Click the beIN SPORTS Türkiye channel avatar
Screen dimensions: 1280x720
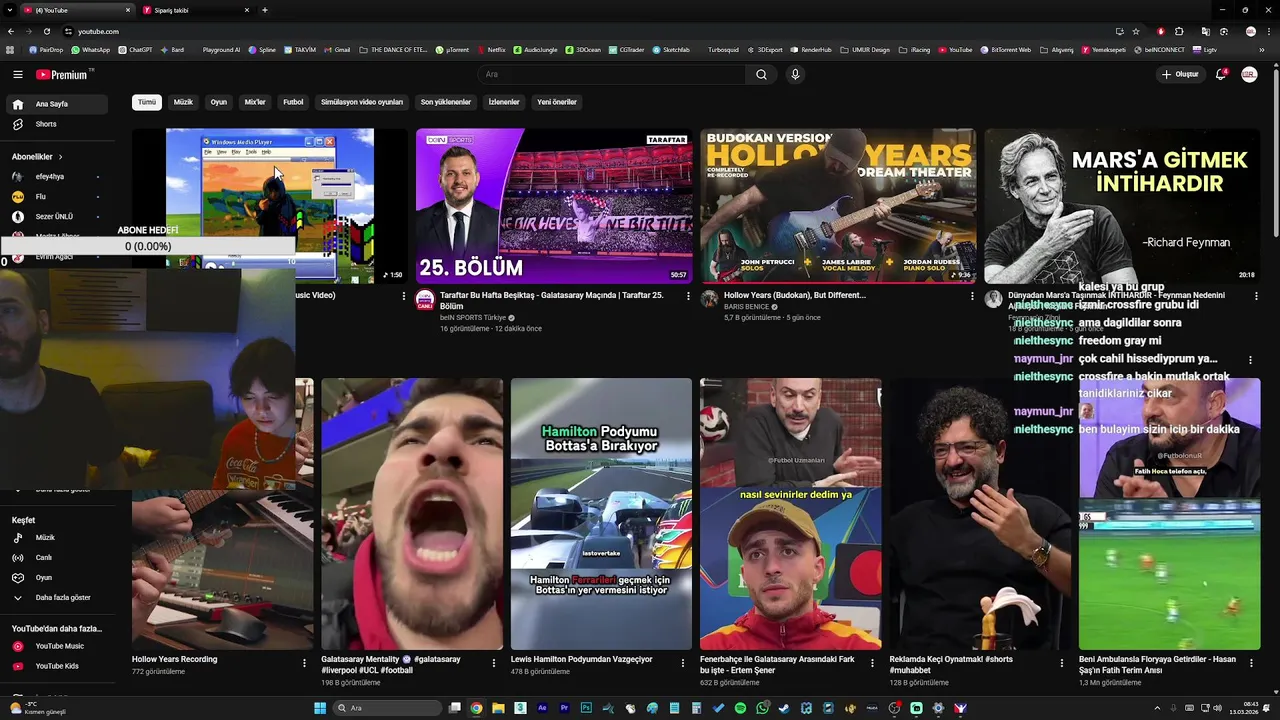pyautogui.click(x=425, y=299)
